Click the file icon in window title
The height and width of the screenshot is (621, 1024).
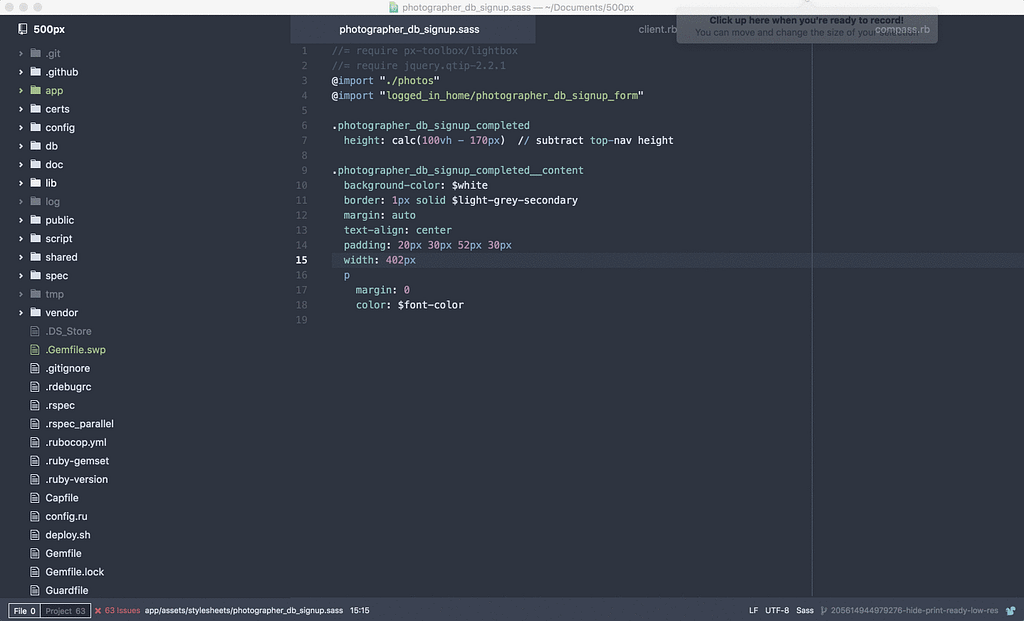394,7
